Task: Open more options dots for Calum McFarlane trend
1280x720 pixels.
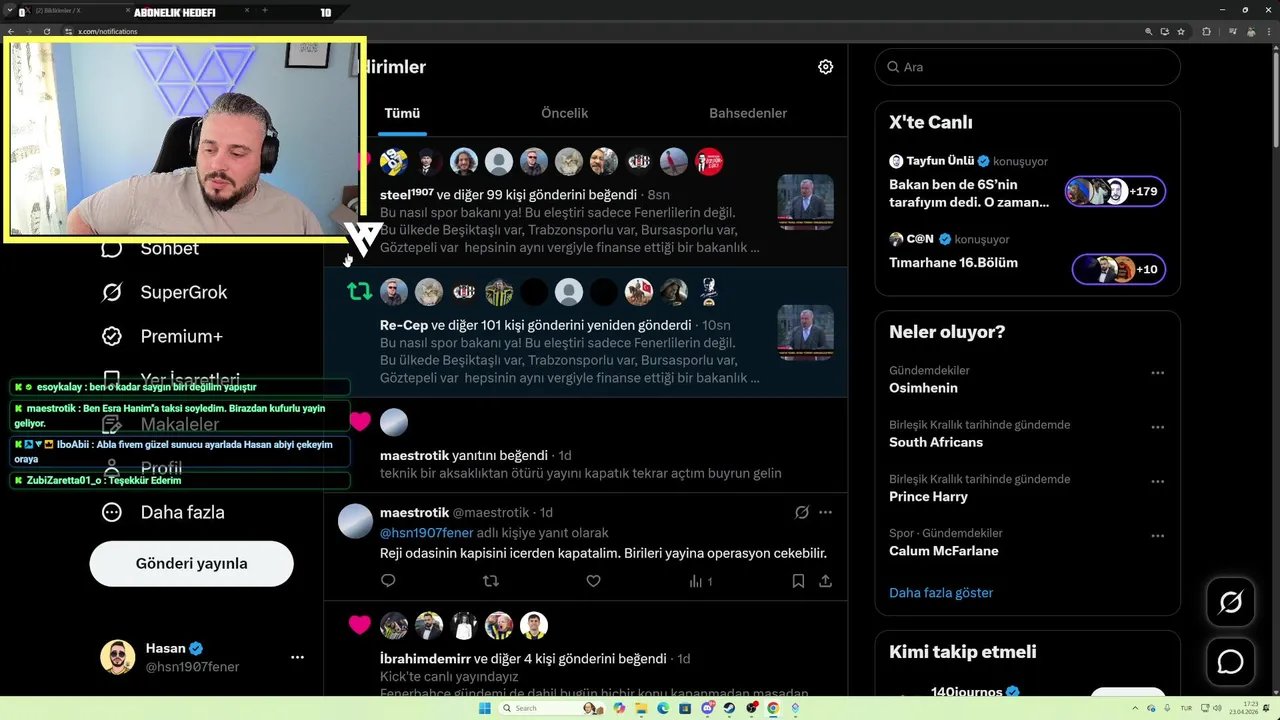Action: tap(1157, 536)
